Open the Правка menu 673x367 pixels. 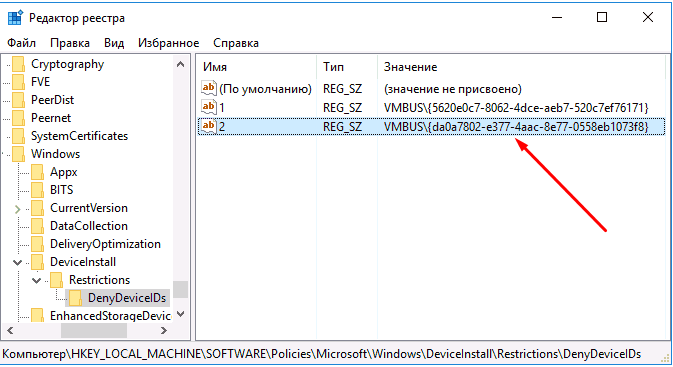tap(70, 43)
